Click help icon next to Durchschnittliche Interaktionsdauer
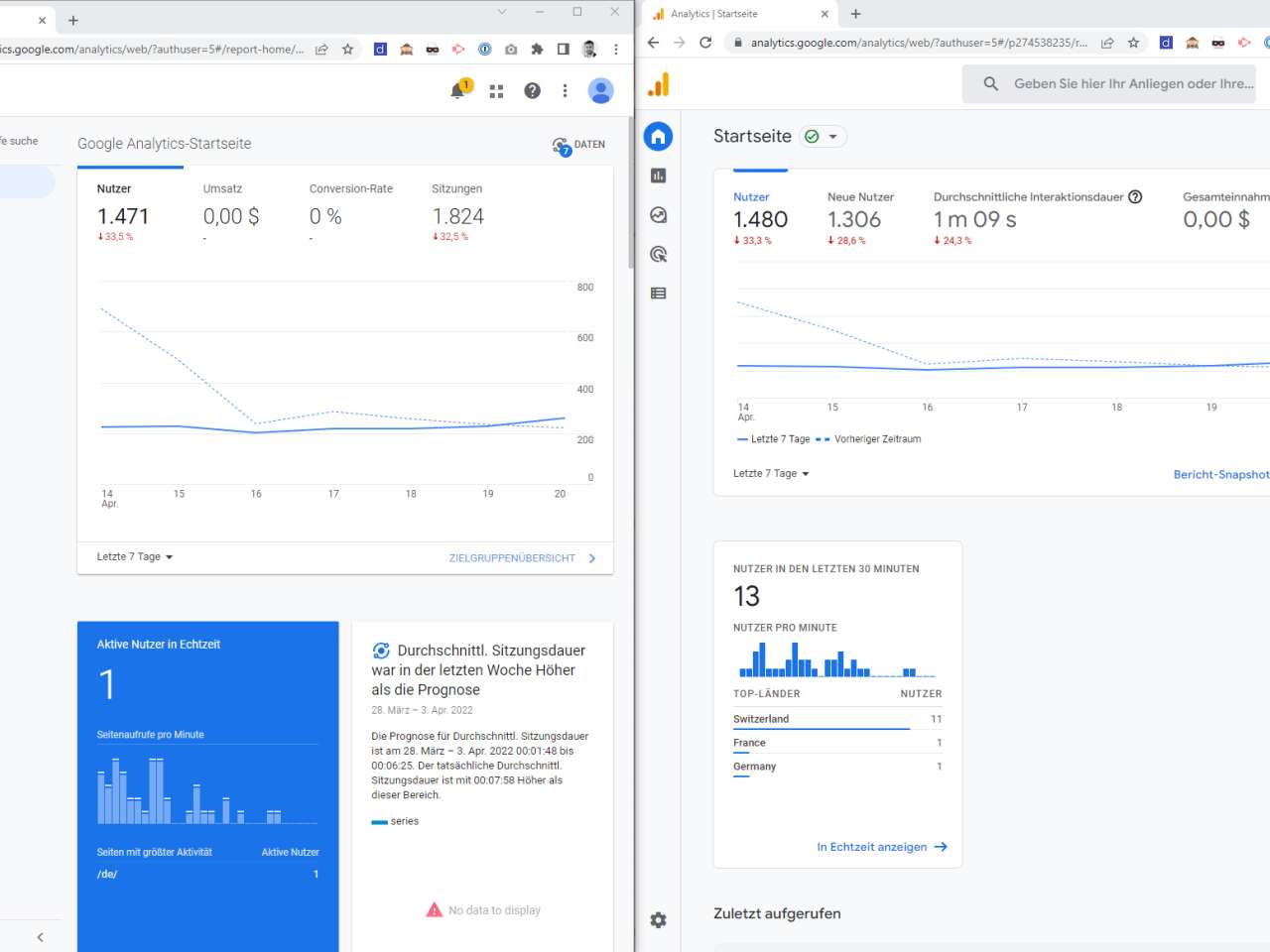 click(1135, 197)
